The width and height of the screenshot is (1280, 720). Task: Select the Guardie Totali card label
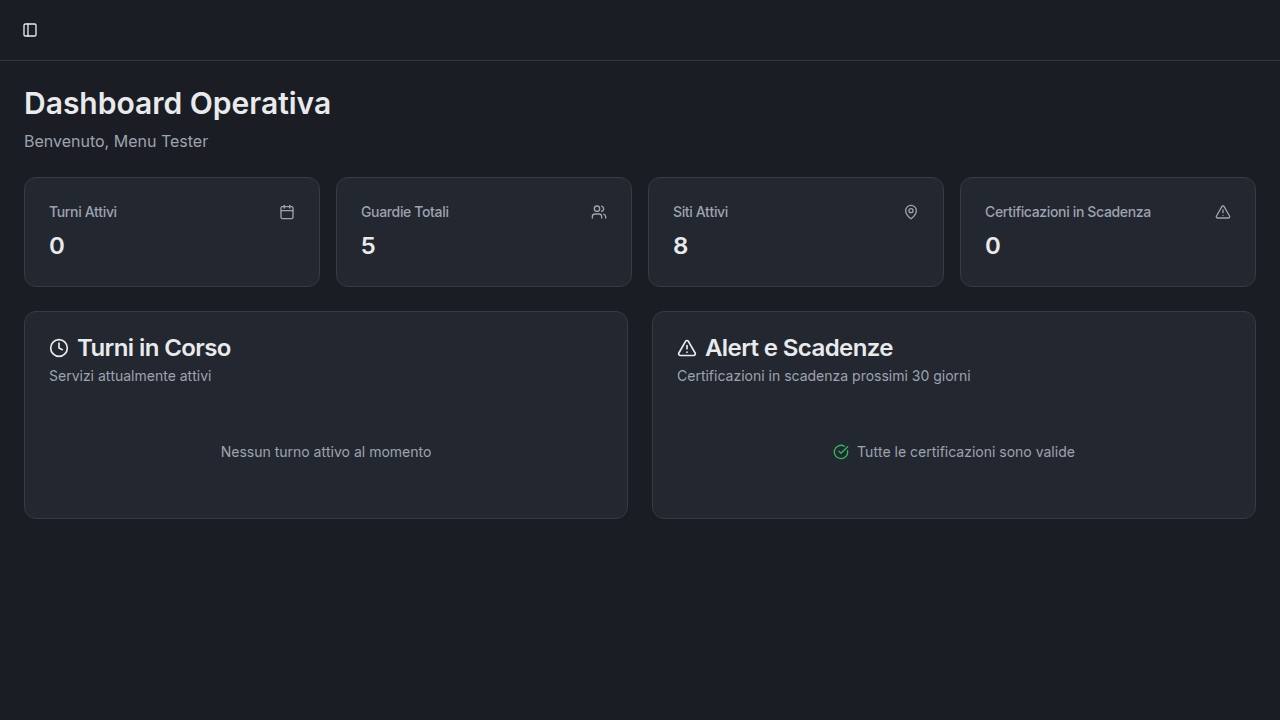405,212
